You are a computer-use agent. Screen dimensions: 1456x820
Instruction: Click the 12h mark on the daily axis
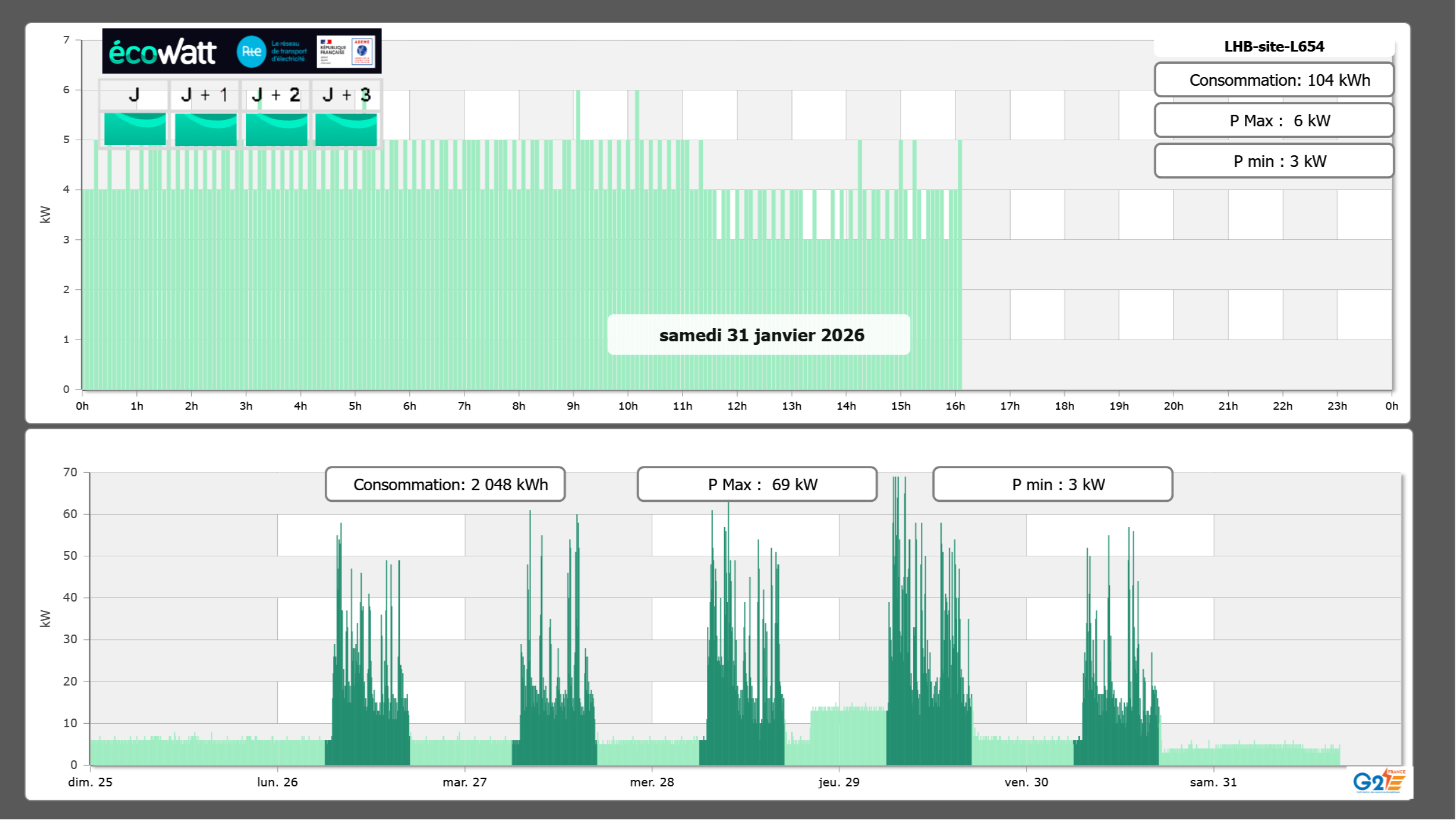coord(737,406)
